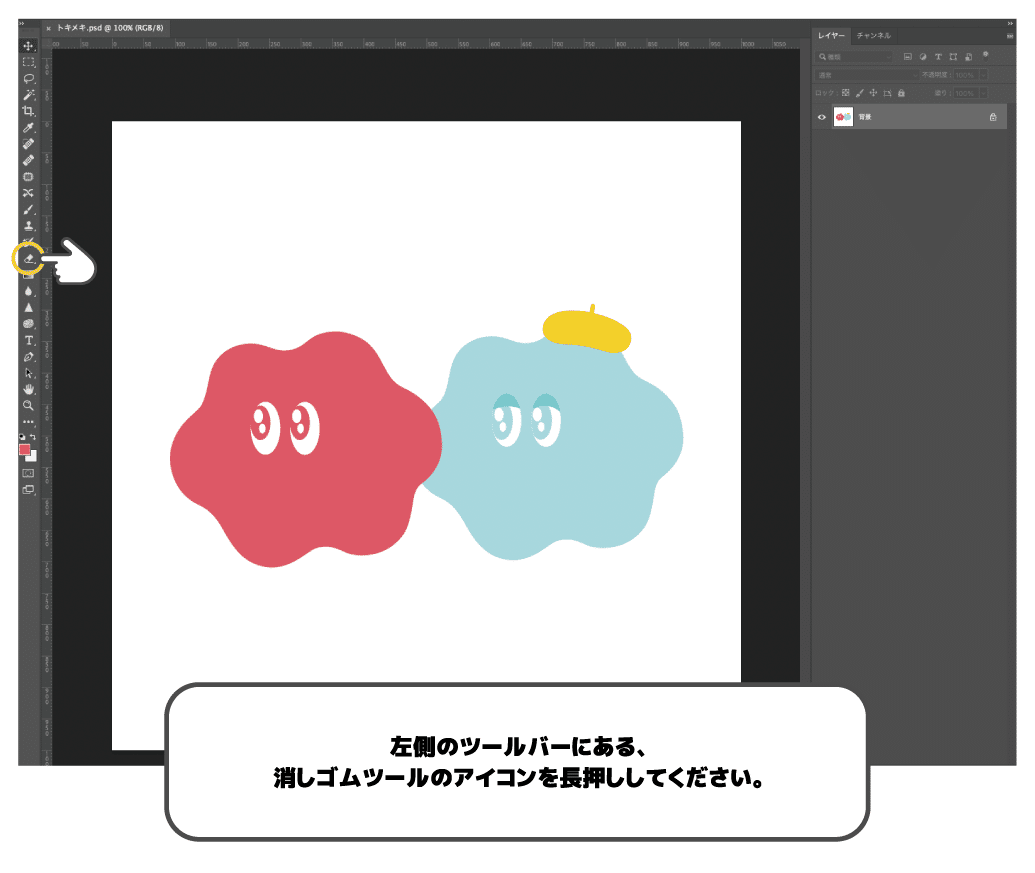
Task: Select the 背景 layer thumbnail
Action: click(843, 117)
